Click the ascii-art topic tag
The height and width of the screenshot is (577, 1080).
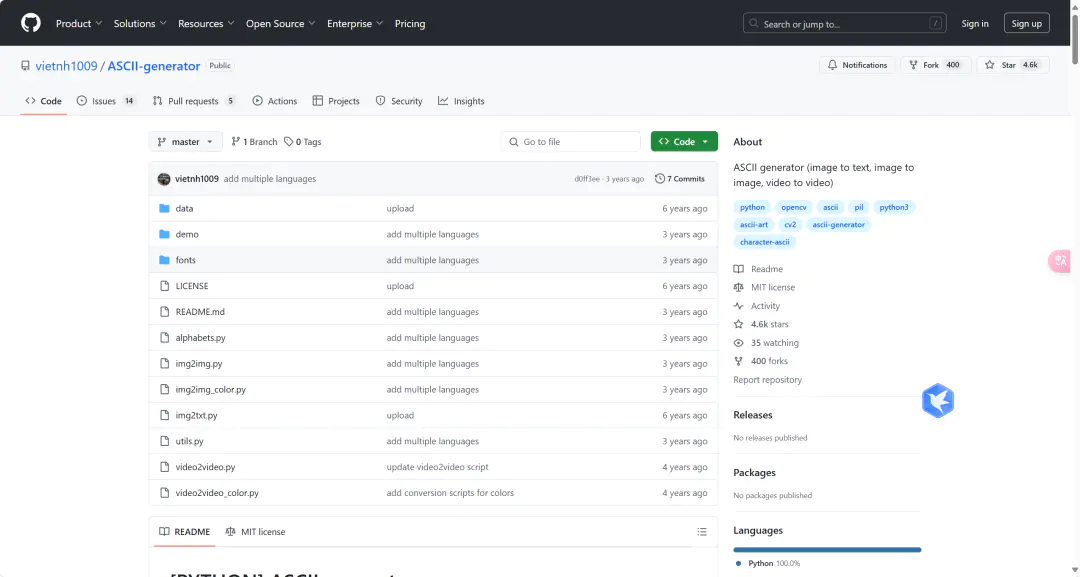pos(754,224)
